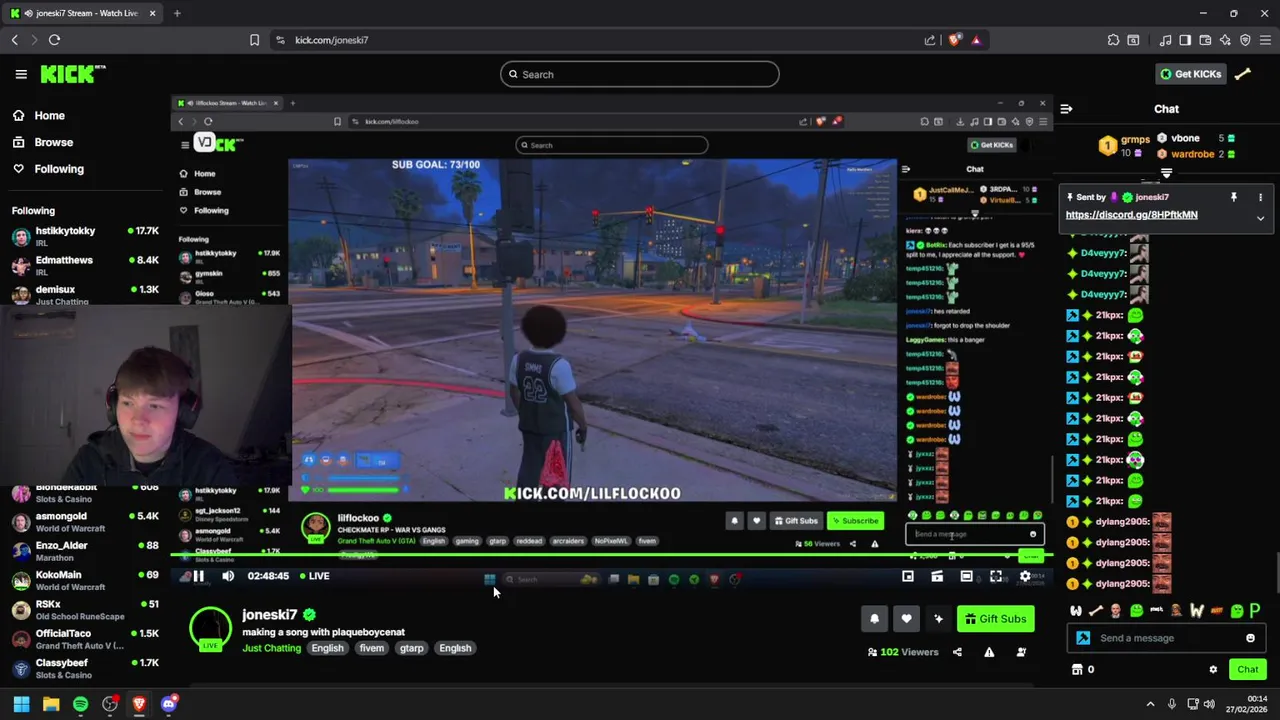
Task: Open the pinned message options menu
Action: [1260, 197]
